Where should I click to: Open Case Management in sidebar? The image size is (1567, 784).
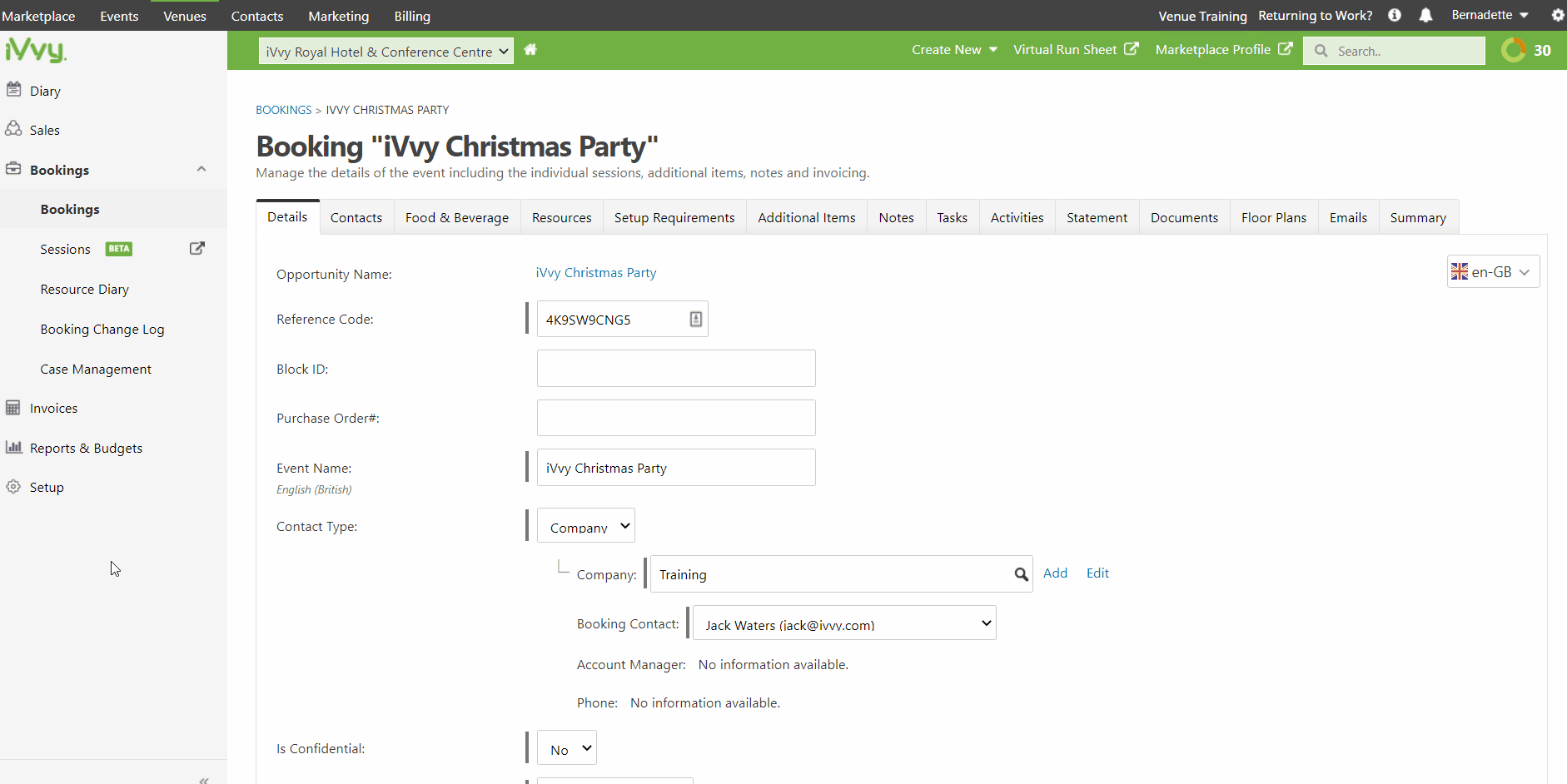(x=96, y=369)
